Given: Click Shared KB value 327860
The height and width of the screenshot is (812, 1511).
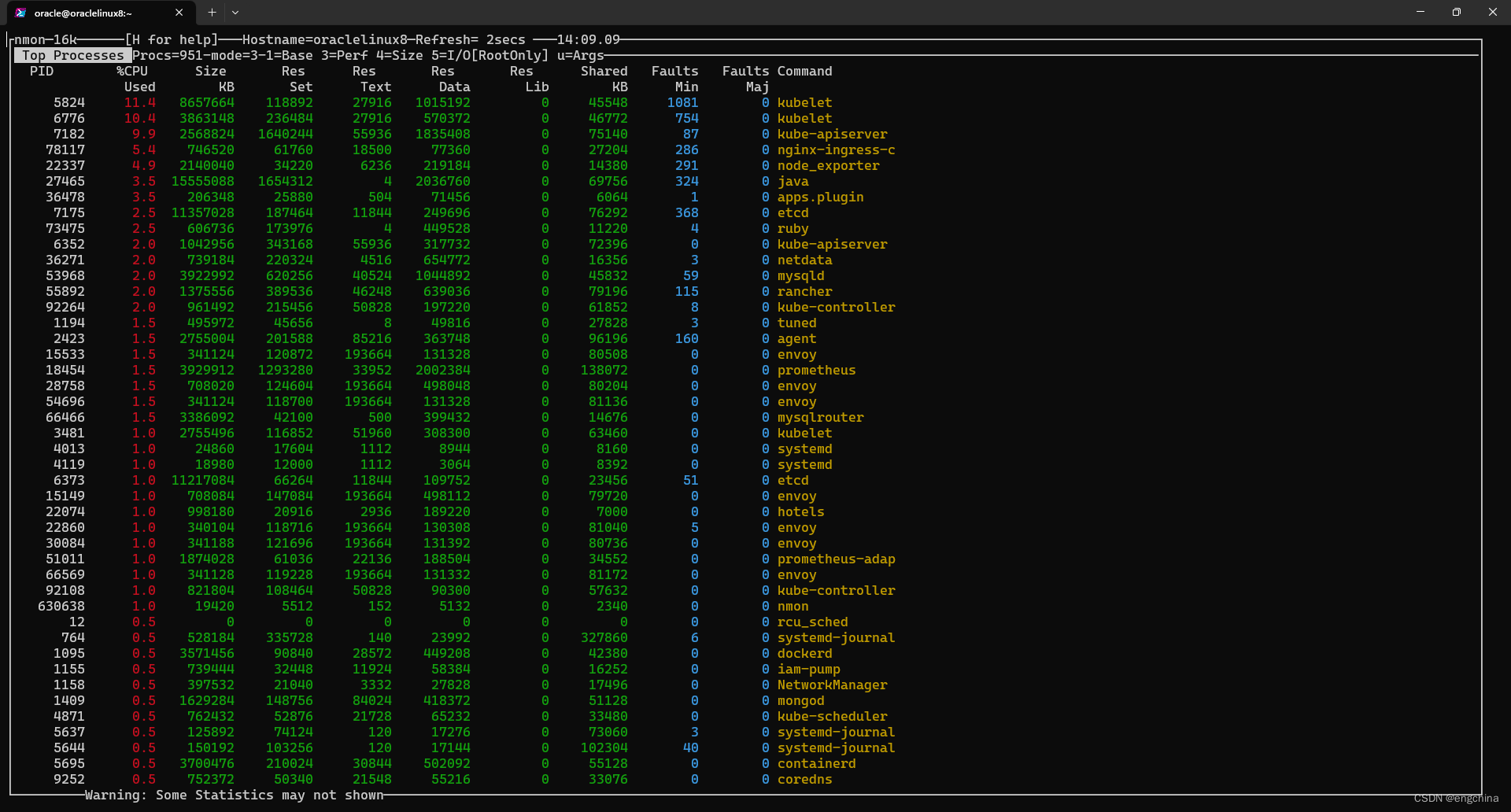Looking at the screenshot, I should 604,637.
